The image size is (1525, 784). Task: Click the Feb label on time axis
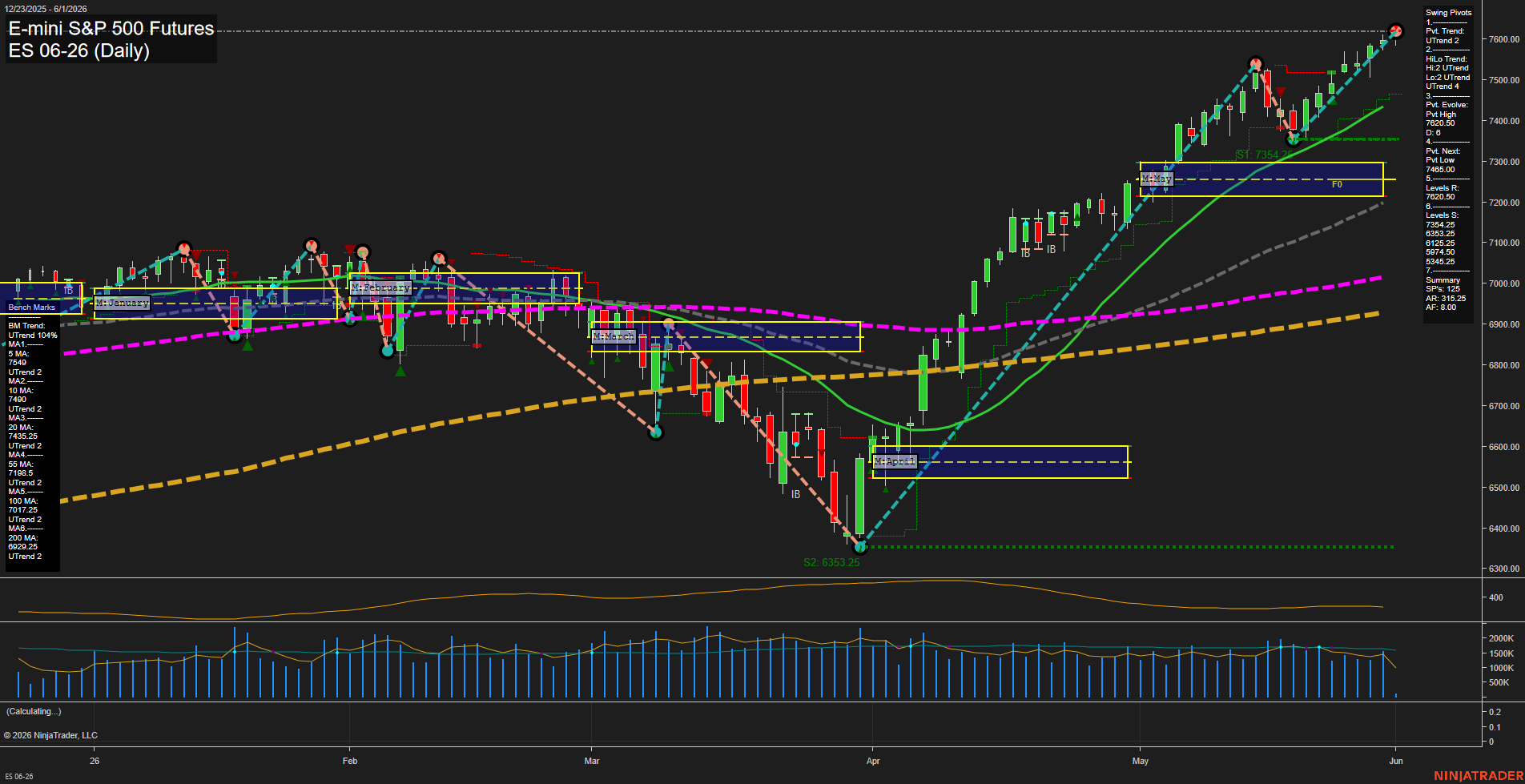pyautogui.click(x=350, y=761)
